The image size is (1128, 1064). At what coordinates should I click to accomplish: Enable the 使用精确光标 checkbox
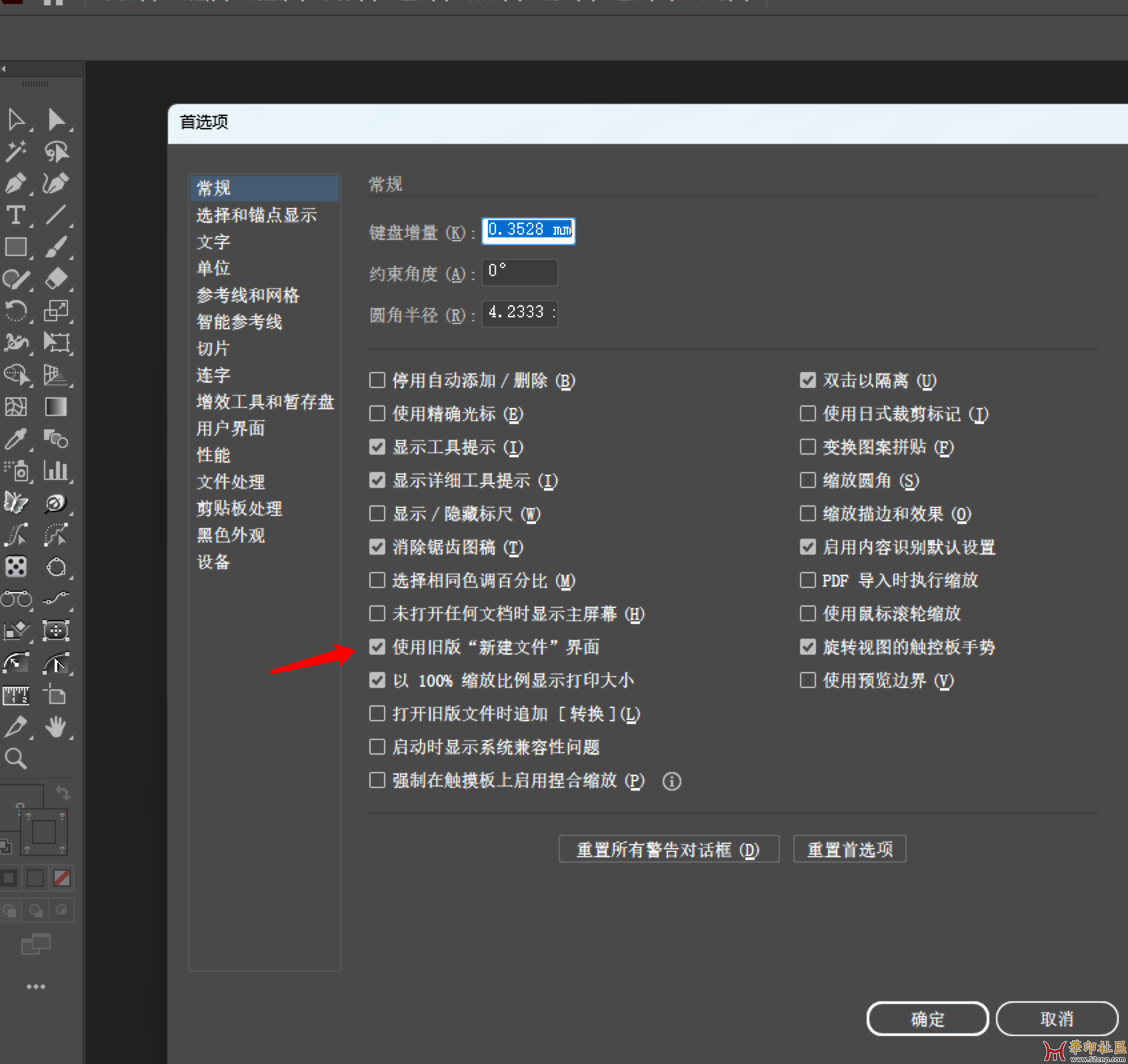377,414
